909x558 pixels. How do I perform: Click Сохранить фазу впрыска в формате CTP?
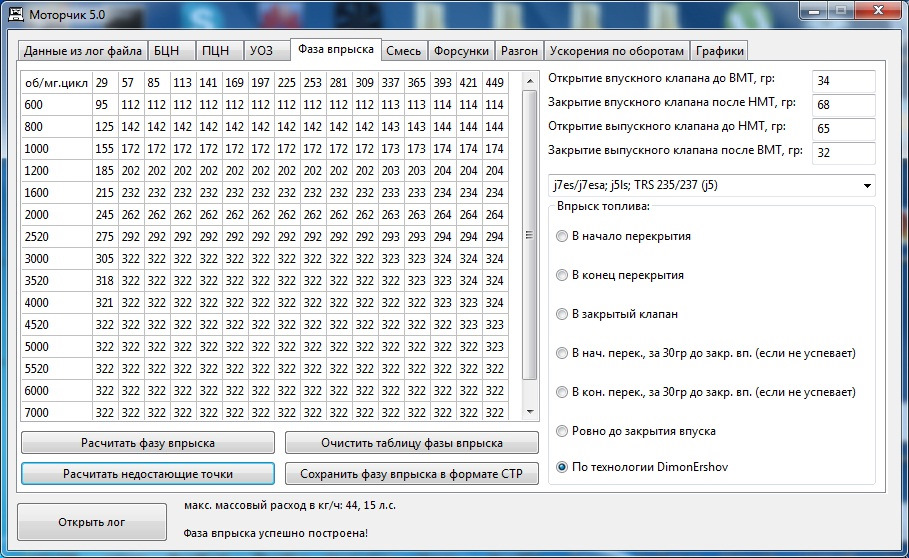click(412, 473)
